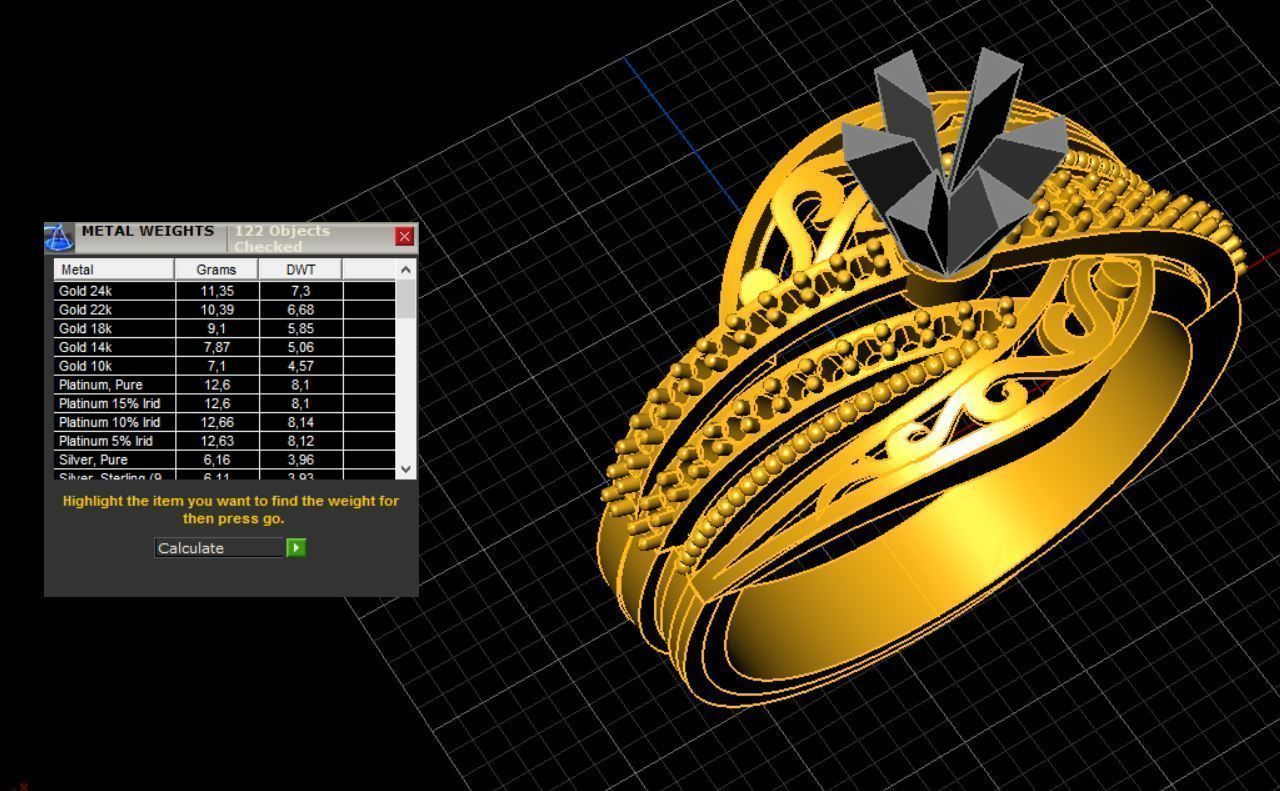Click the 11,35 grams cell

click(217, 291)
